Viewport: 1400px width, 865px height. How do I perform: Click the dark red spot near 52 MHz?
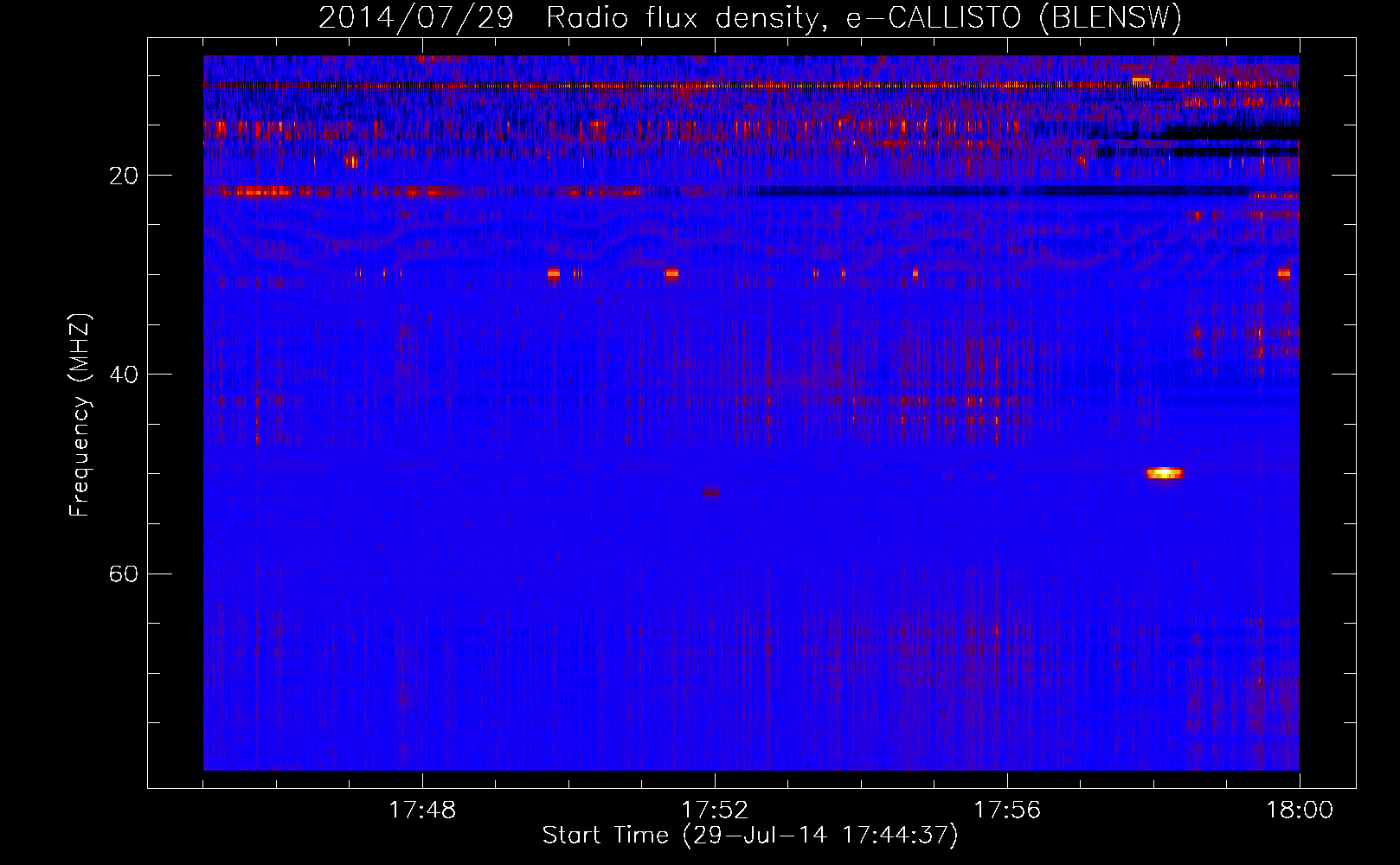click(x=710, y=492)
